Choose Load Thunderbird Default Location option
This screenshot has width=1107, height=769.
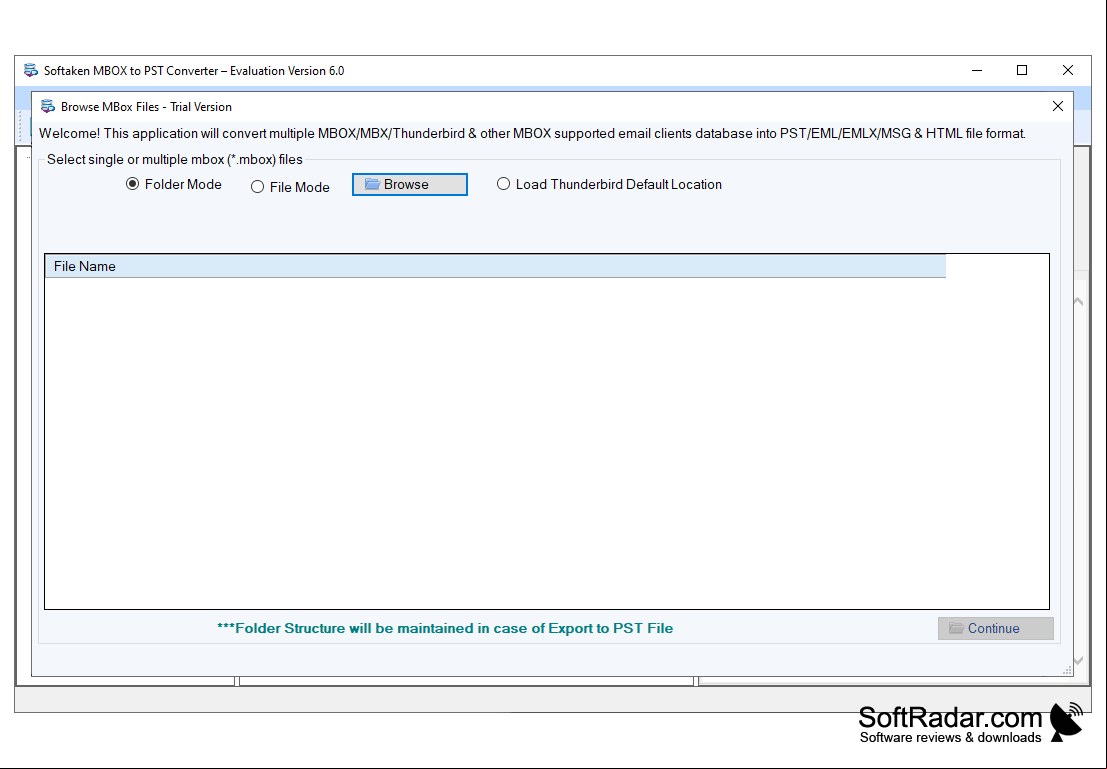(x=609, y=184)
